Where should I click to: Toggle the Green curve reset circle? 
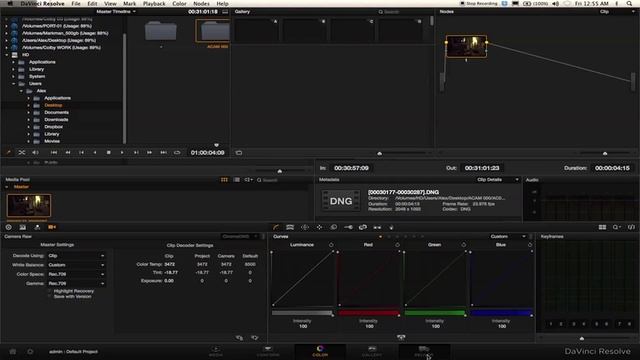(x=464, y=245)
